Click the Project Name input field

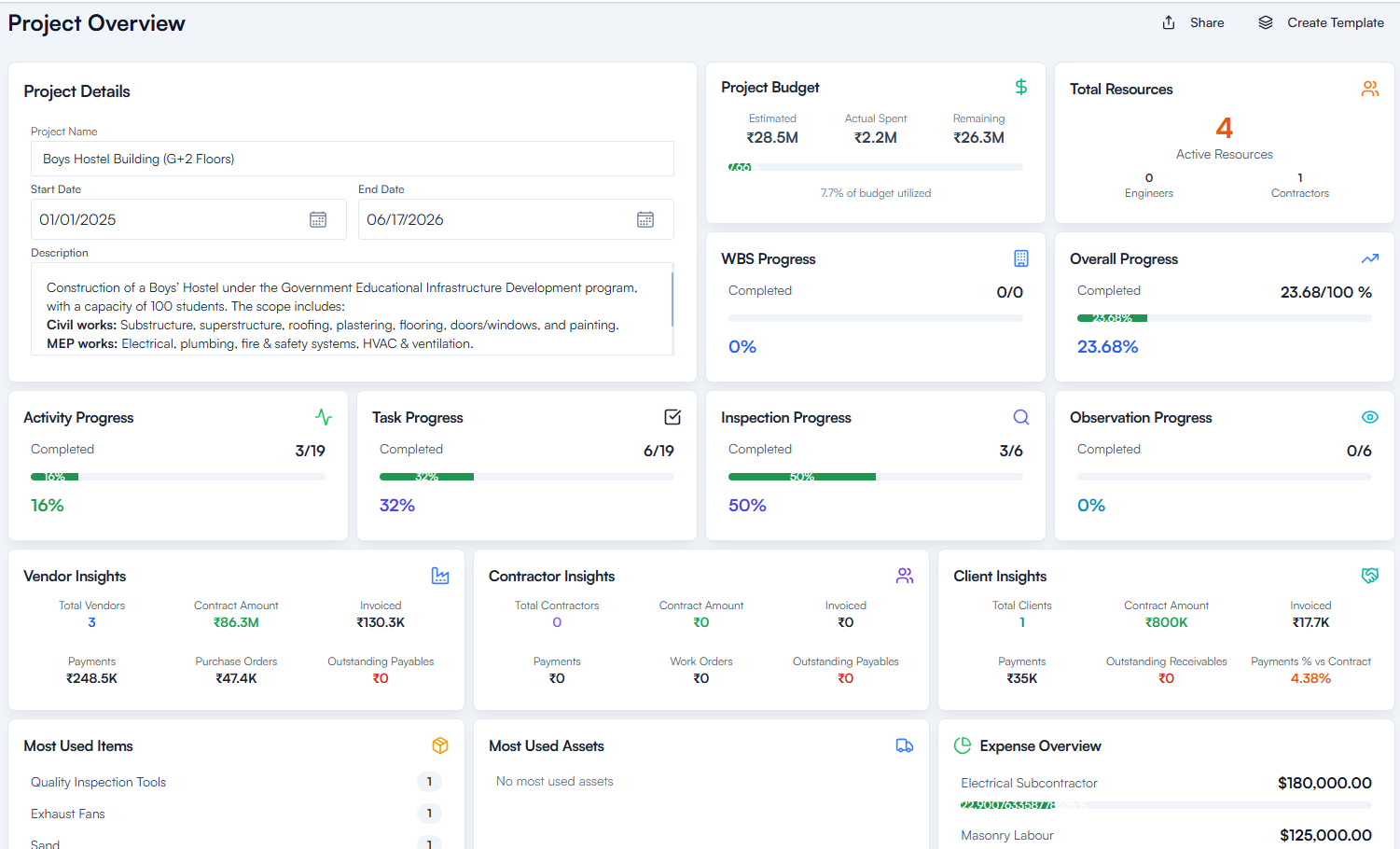(x=352, y=159)
